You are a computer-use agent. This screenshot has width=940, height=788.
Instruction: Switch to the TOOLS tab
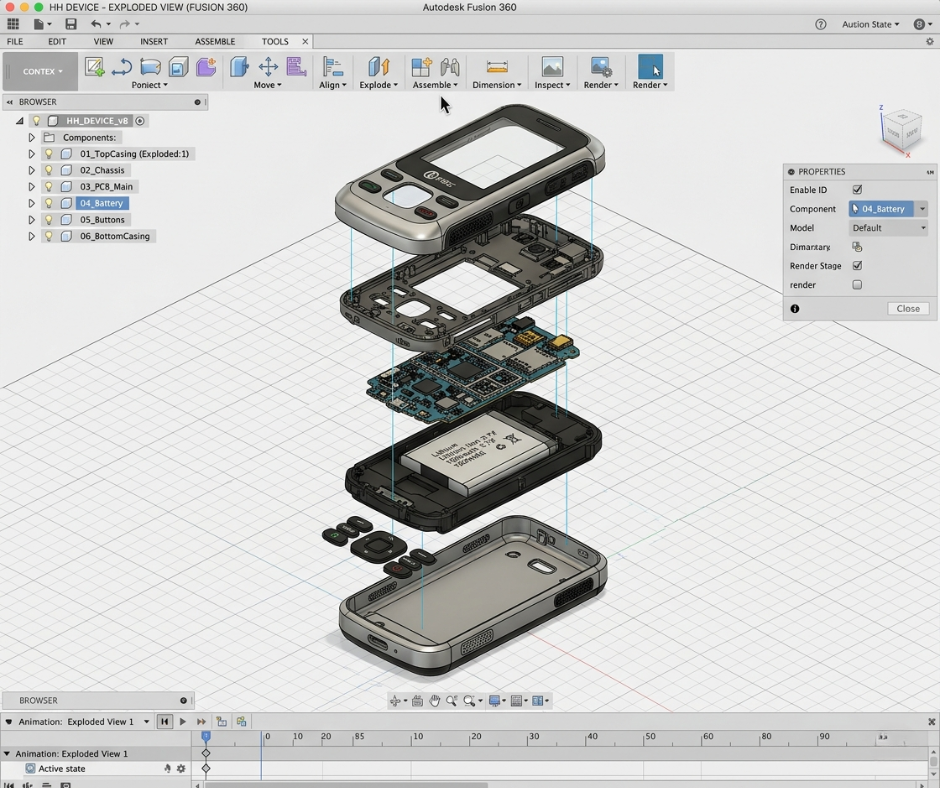pos(275,41)
